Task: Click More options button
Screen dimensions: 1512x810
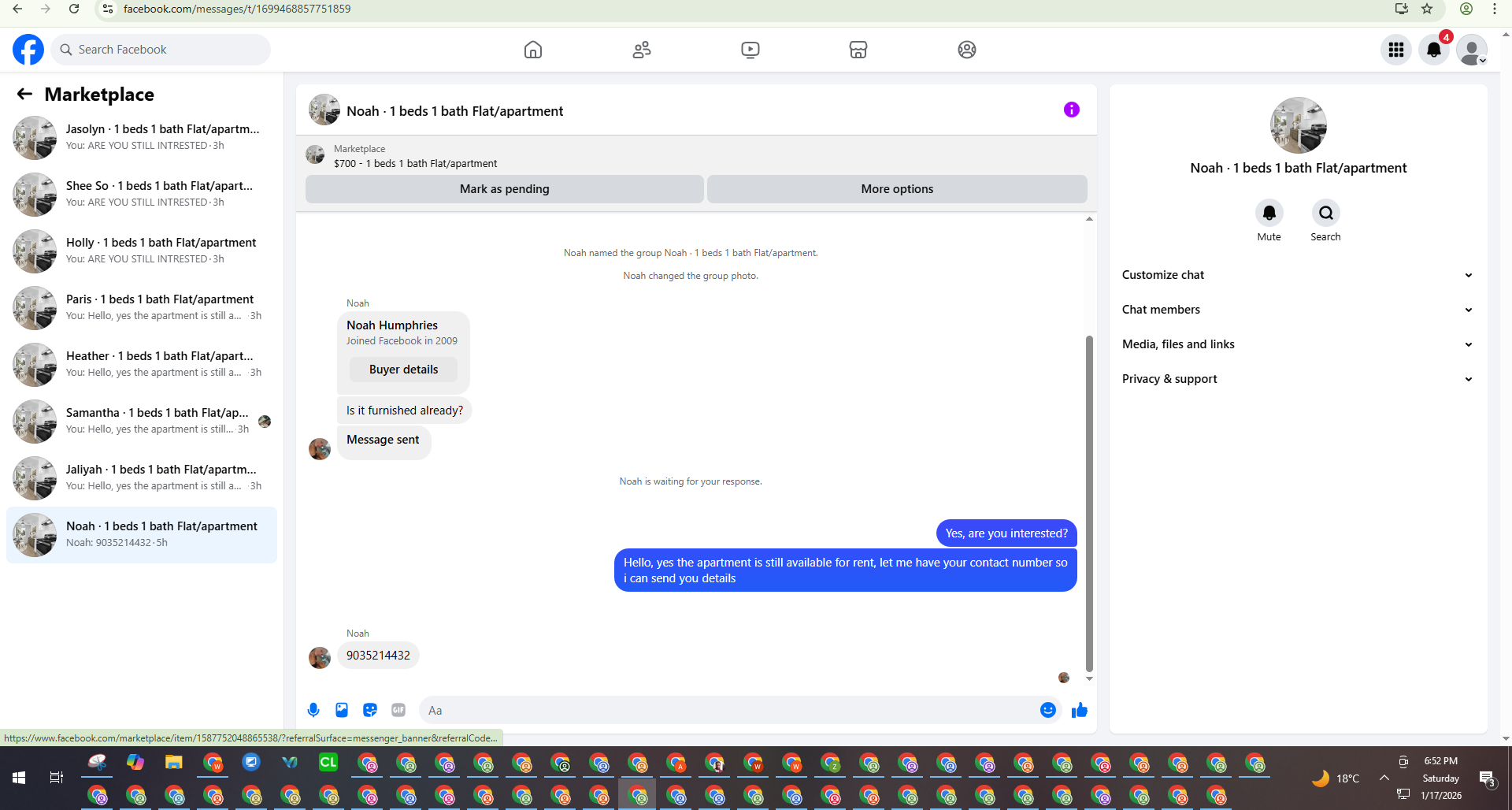Action: click(897, 189)
